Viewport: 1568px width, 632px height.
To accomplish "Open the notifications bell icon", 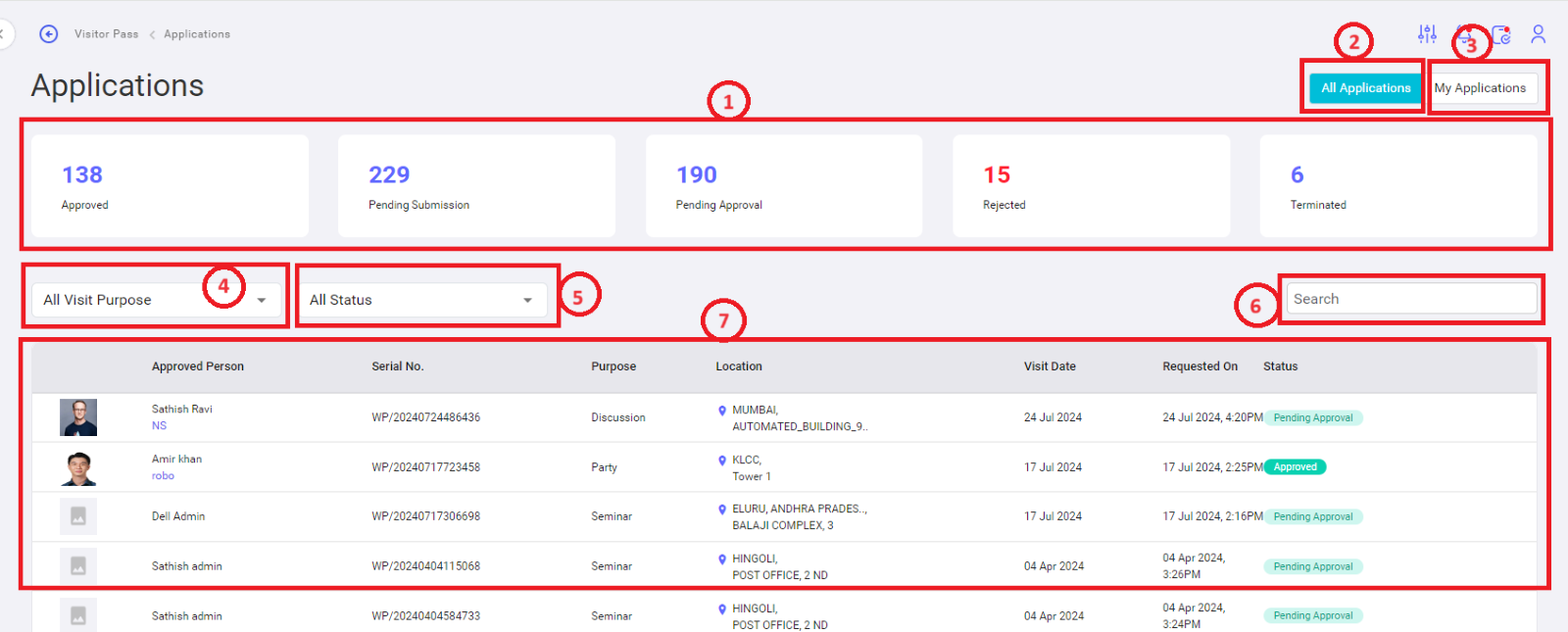I will [x=1464, y=35].
